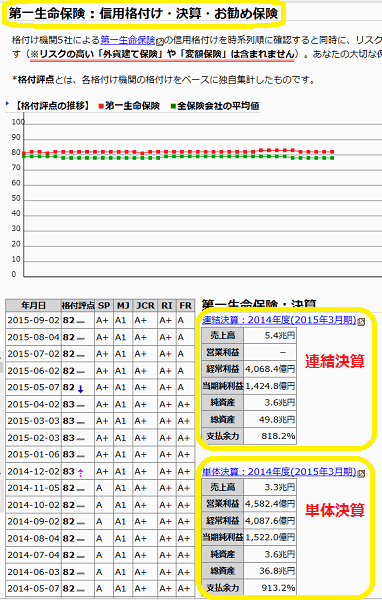
Task: Click 総資産 value 36.8兆円
Action: (x=270, y=571)
